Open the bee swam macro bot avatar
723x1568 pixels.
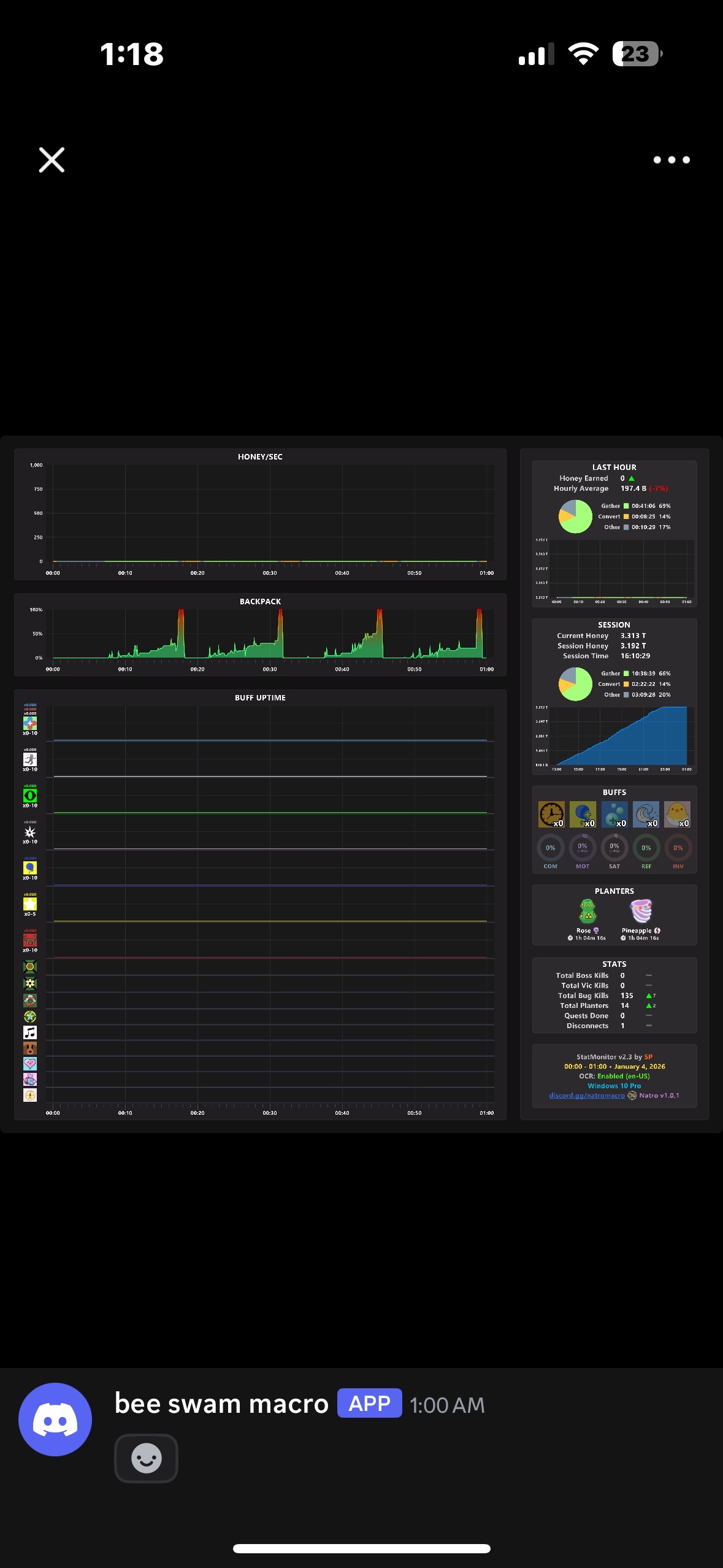click(55, 1419)
